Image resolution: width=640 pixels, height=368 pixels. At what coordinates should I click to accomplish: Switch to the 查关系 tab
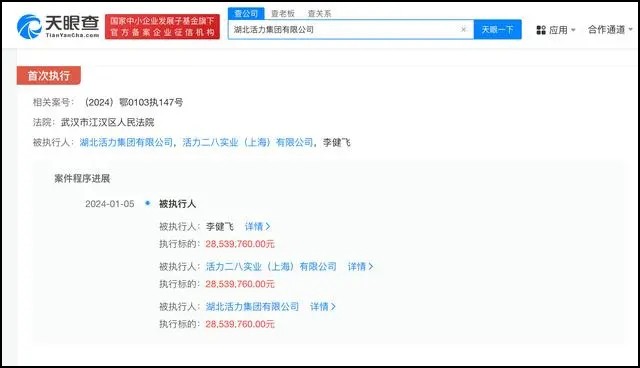(319, 13)
